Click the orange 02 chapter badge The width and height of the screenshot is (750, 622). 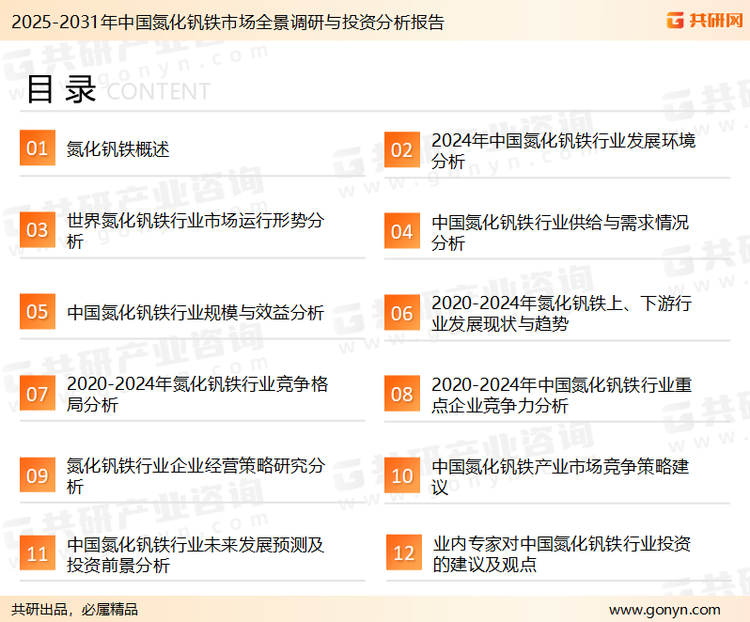click(x=401, y=150)
